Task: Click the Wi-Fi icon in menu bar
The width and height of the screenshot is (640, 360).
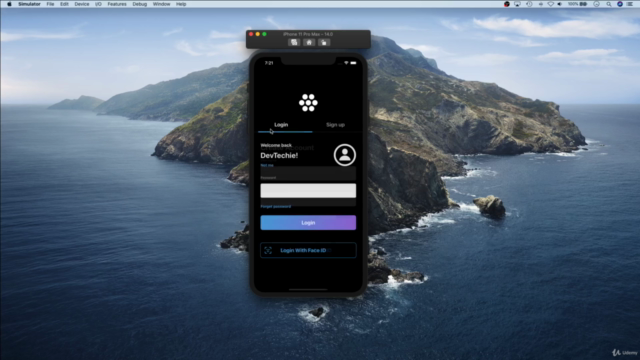Action: pyautogui.click(x=550, y=4)
